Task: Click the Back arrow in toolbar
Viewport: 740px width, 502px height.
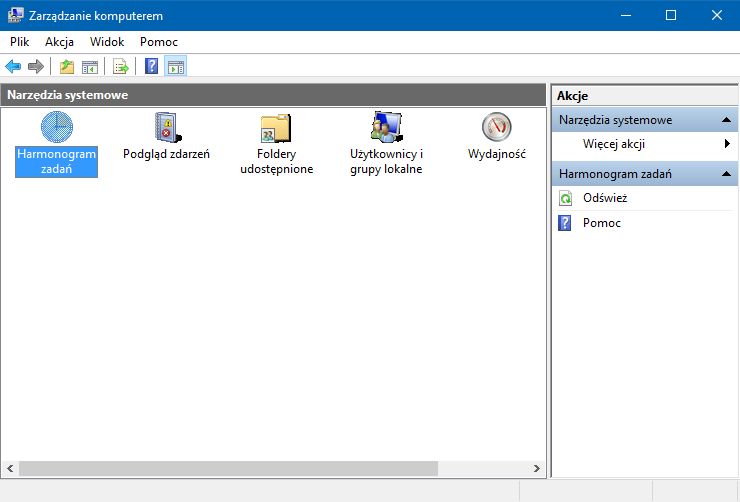Action: (x=13, y=67)
